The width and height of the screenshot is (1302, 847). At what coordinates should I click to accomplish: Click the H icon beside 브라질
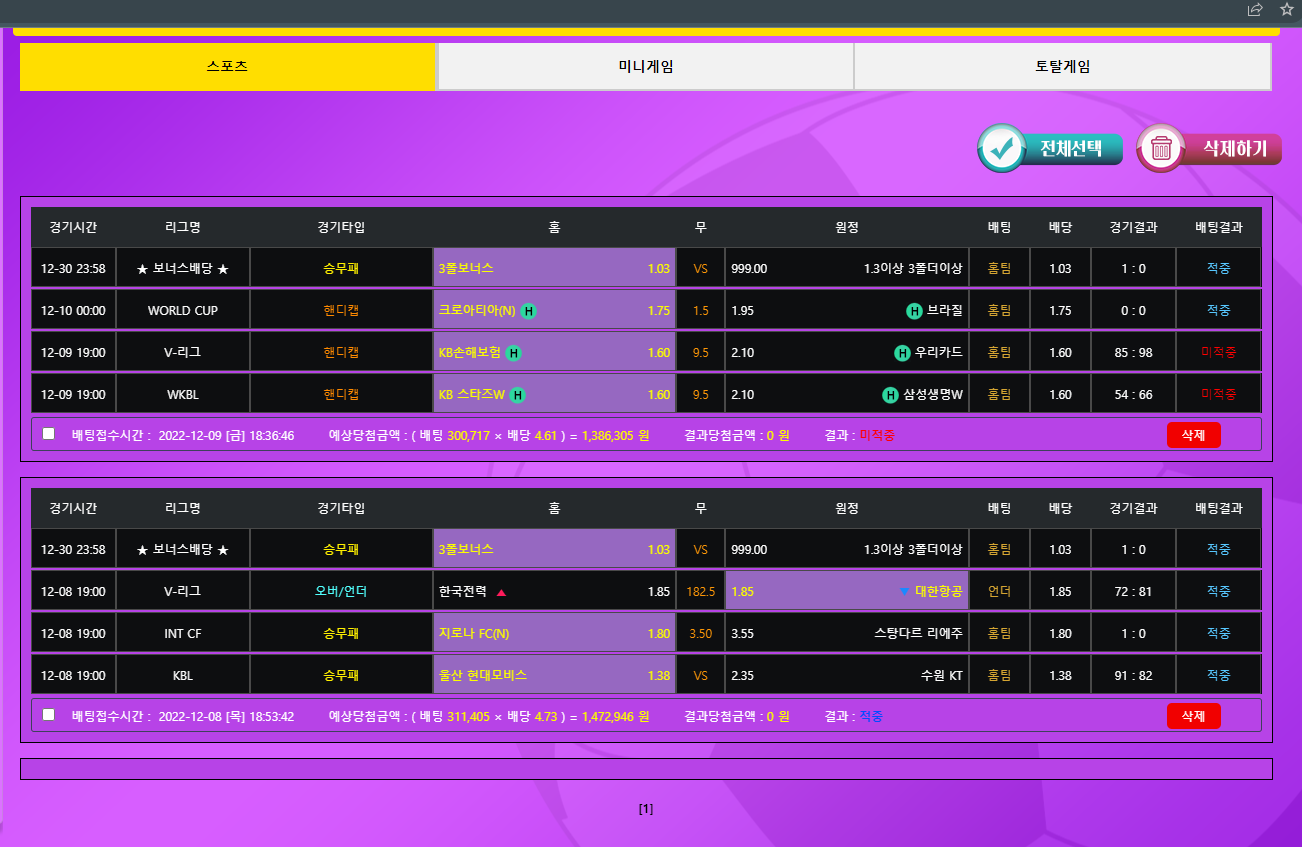coord(914,311)
